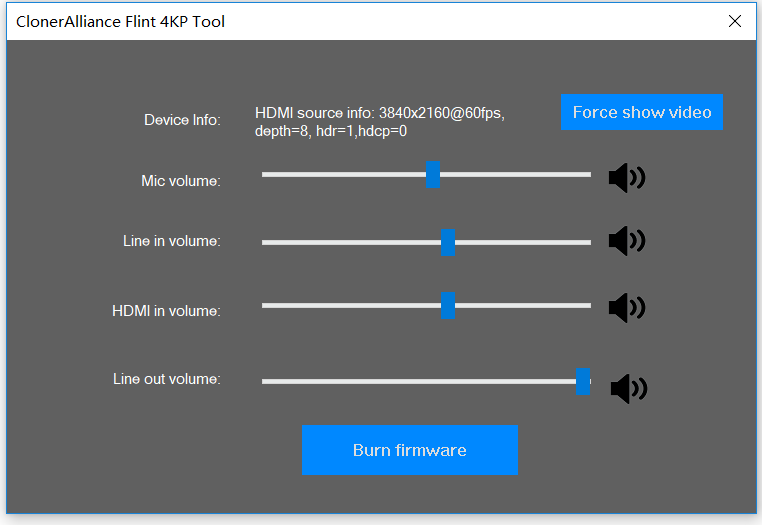762x525 pixels.
Task: Click the Force show video button
Action: 641,112
